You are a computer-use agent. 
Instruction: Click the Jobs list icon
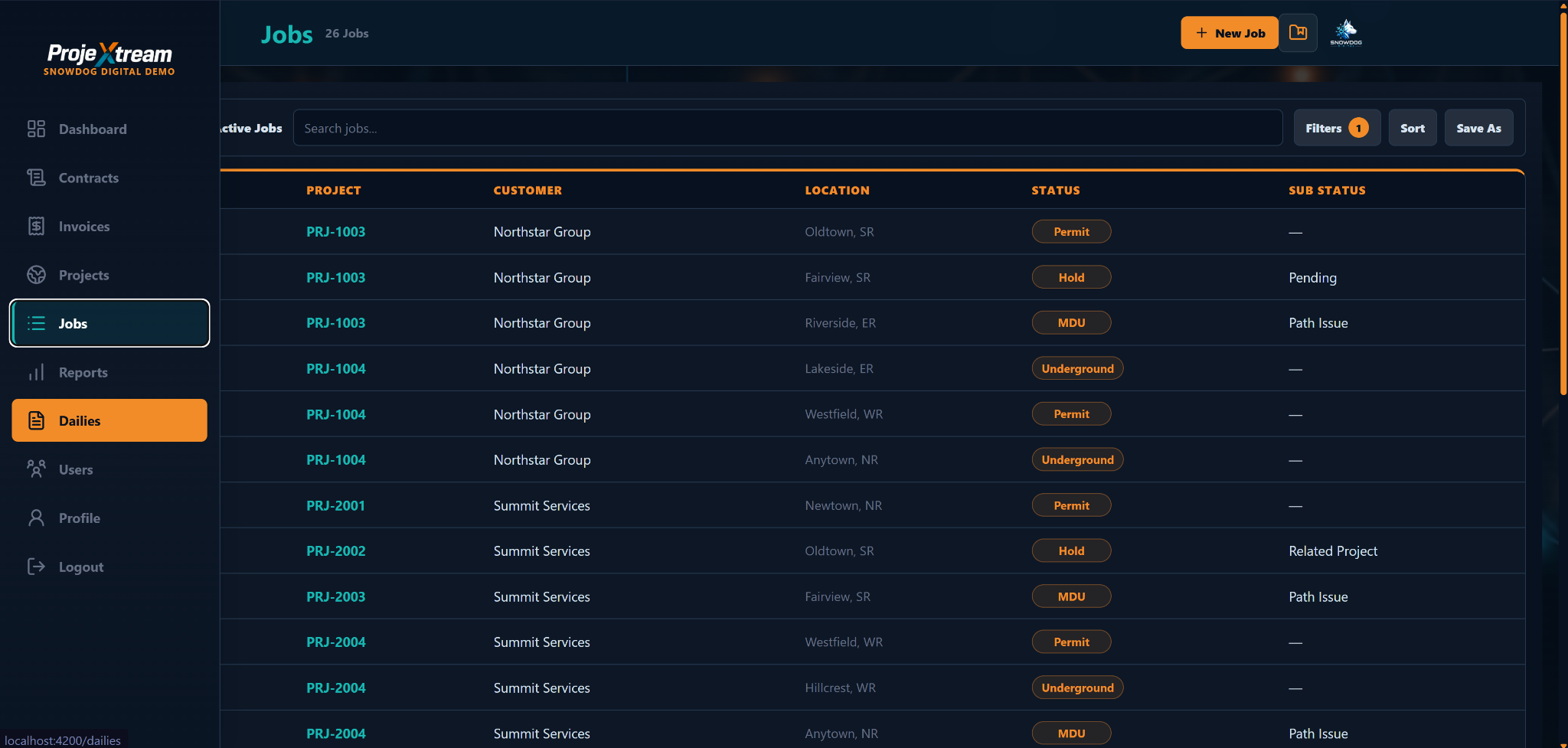pos(36,323)
